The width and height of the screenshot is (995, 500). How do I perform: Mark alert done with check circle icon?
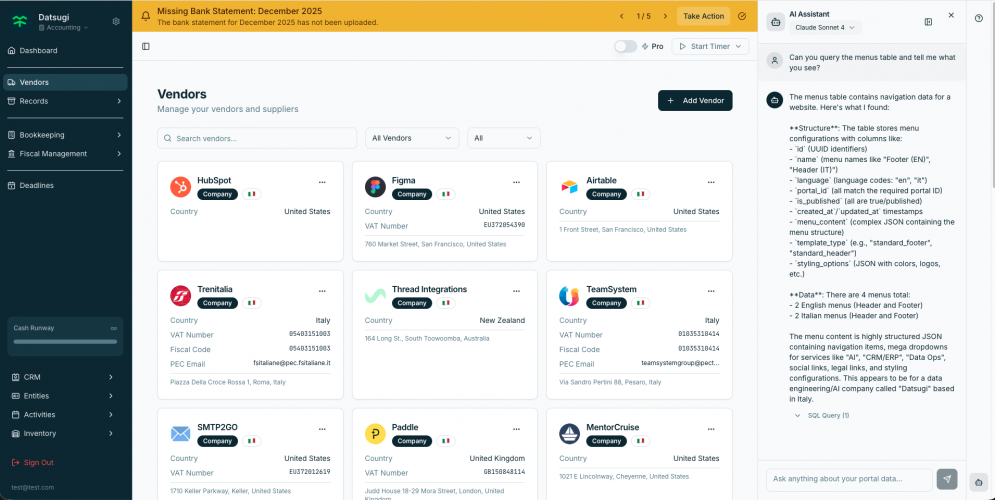point(742,16)
